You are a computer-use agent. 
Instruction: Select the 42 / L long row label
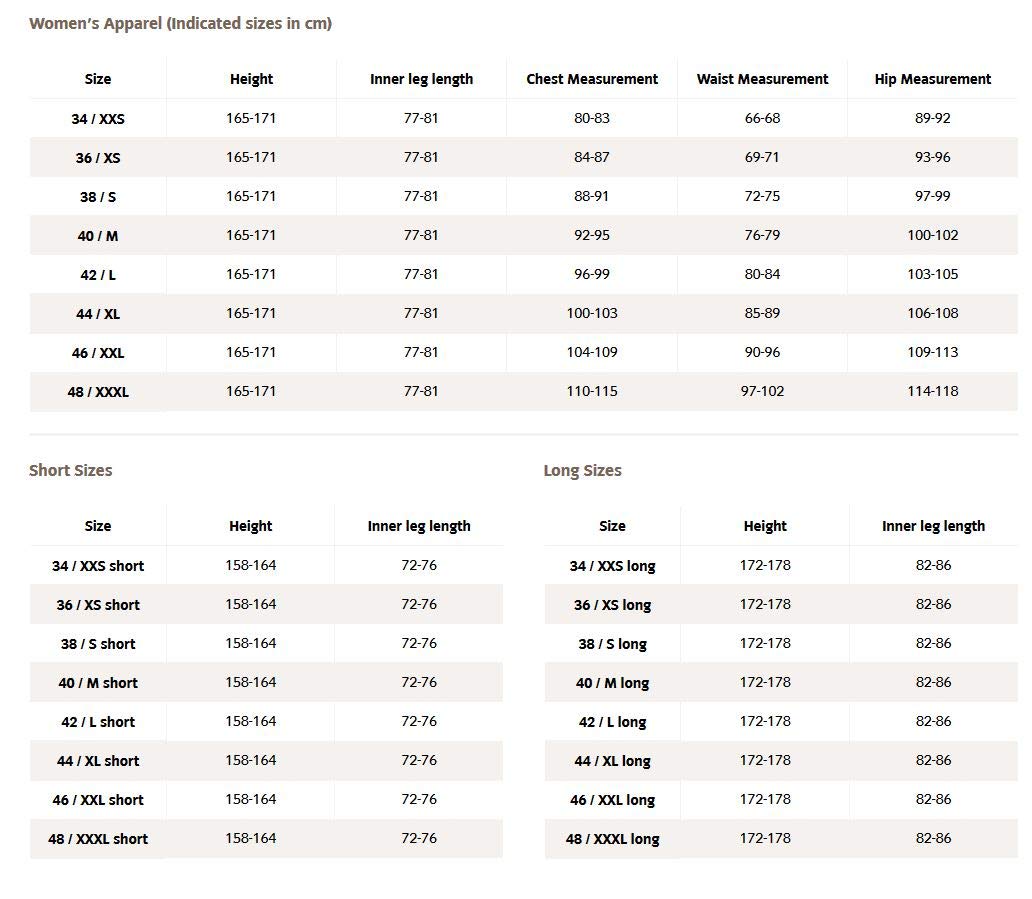coord(612,722)
